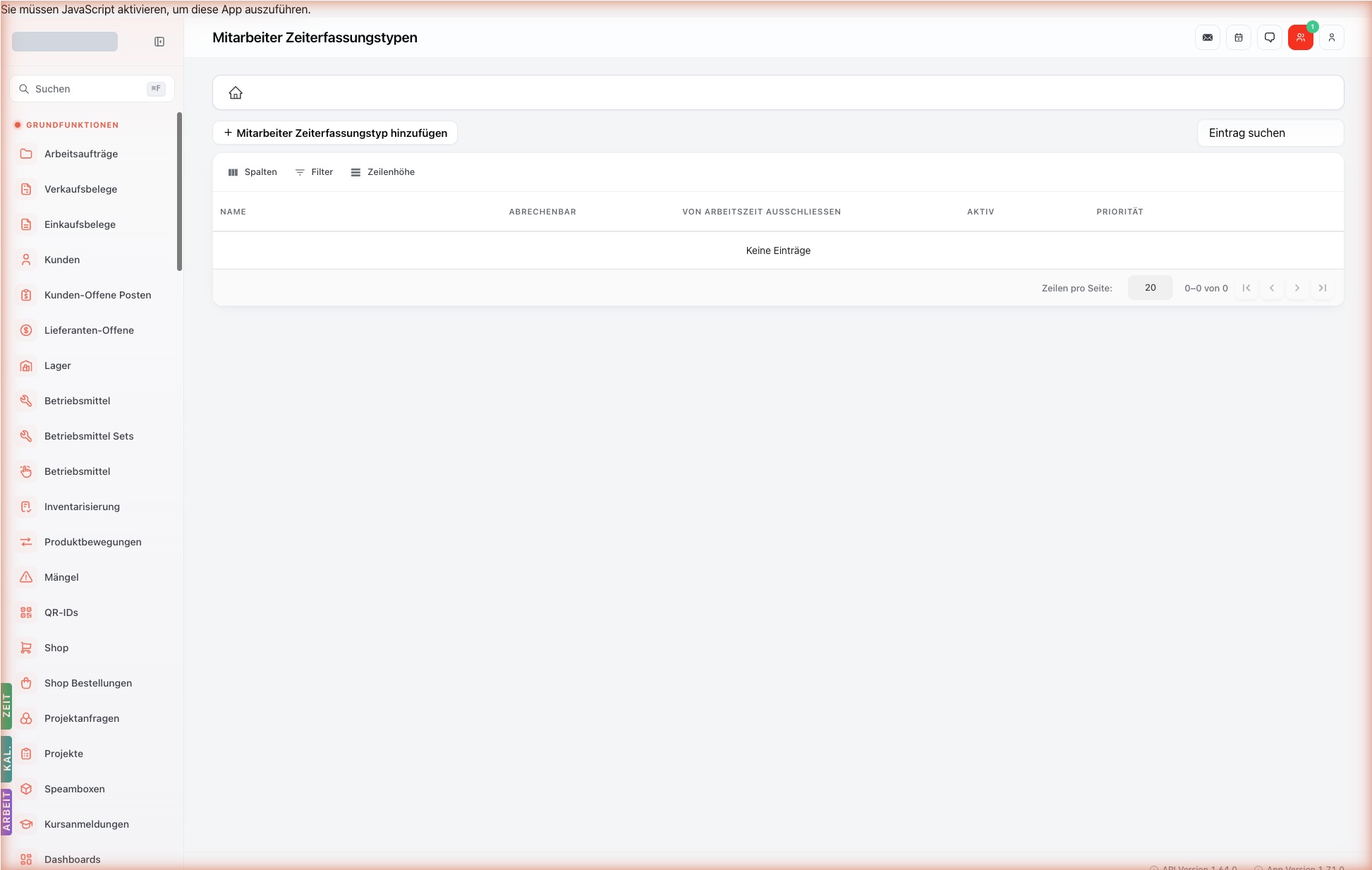This screenshot has height=870, width=1372.
Task: Go to the next page of results
Action: [x=1297, y=288]
